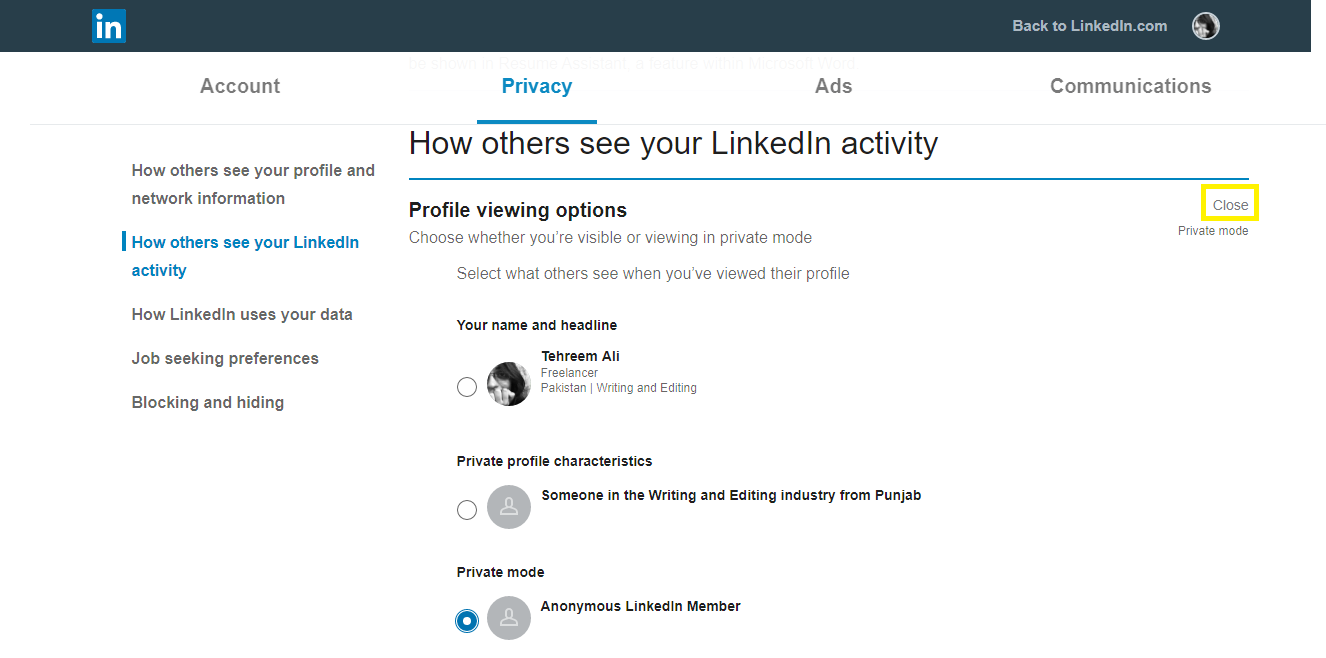The image size is (1326, 658).
Task: Open the Ads tab
Action: [x=834, y=86]
